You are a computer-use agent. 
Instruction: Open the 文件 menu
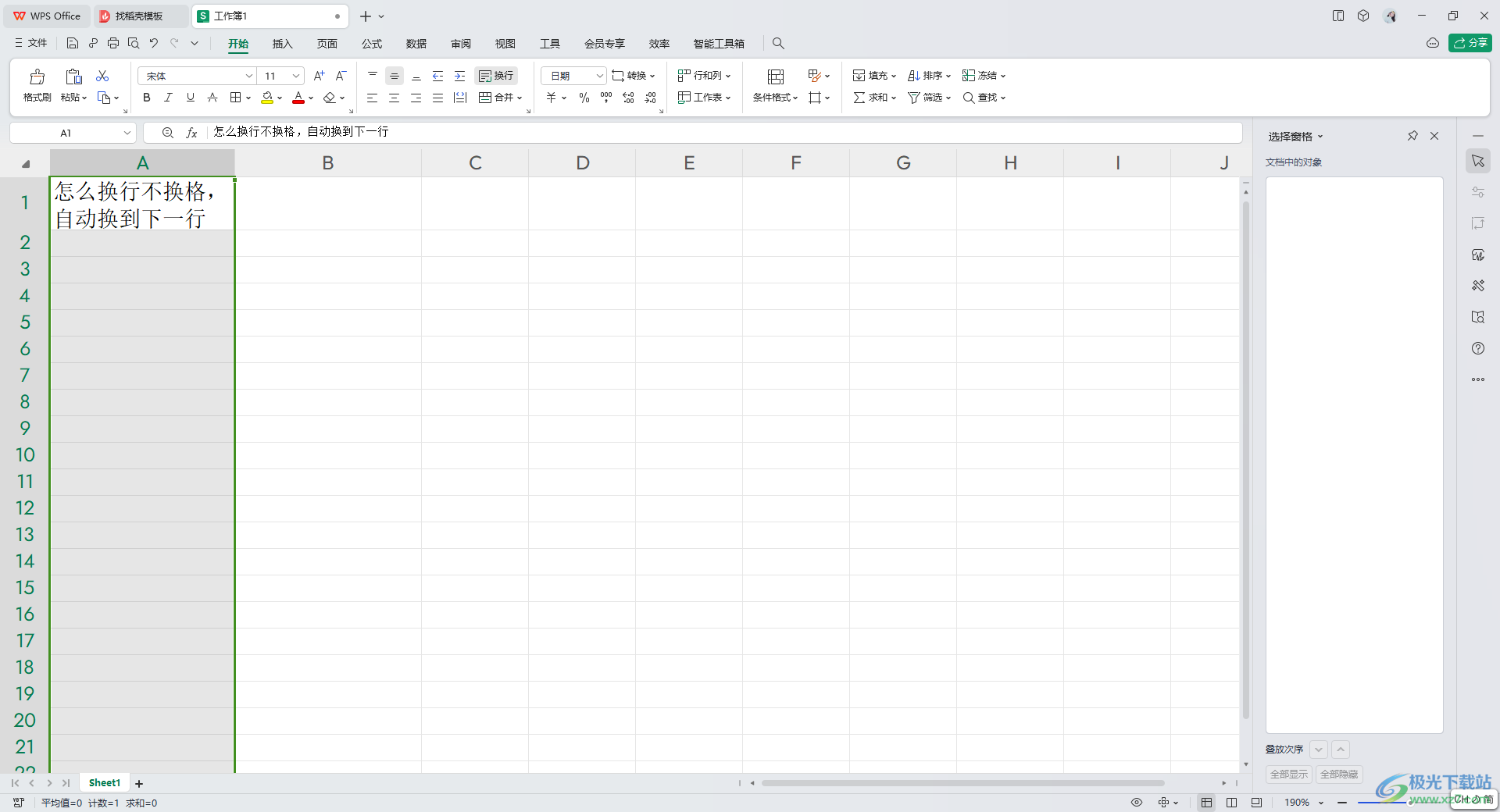31,43
